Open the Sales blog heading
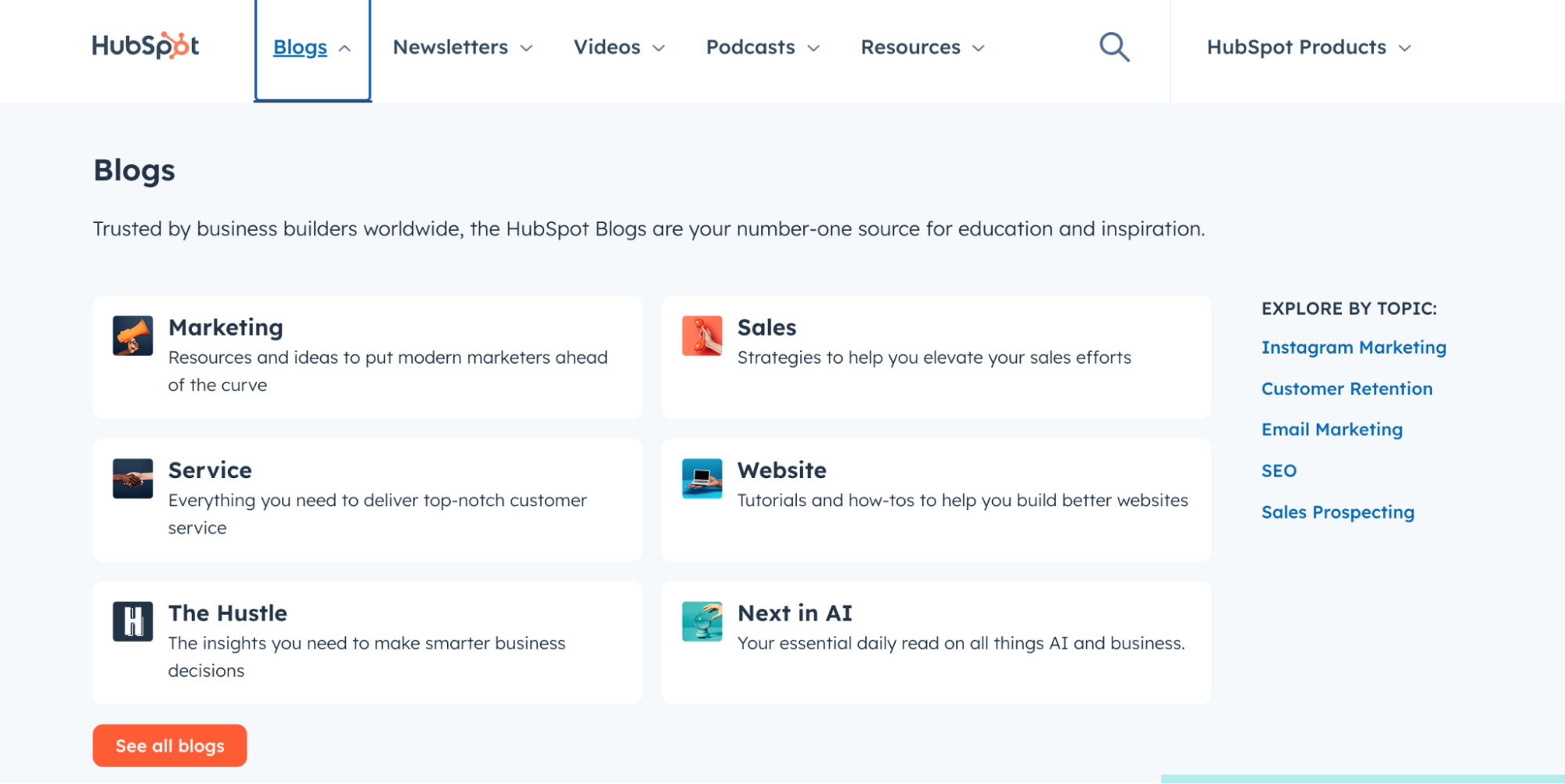Viewport: 1565px width, 784px height. tap(766, 328)
